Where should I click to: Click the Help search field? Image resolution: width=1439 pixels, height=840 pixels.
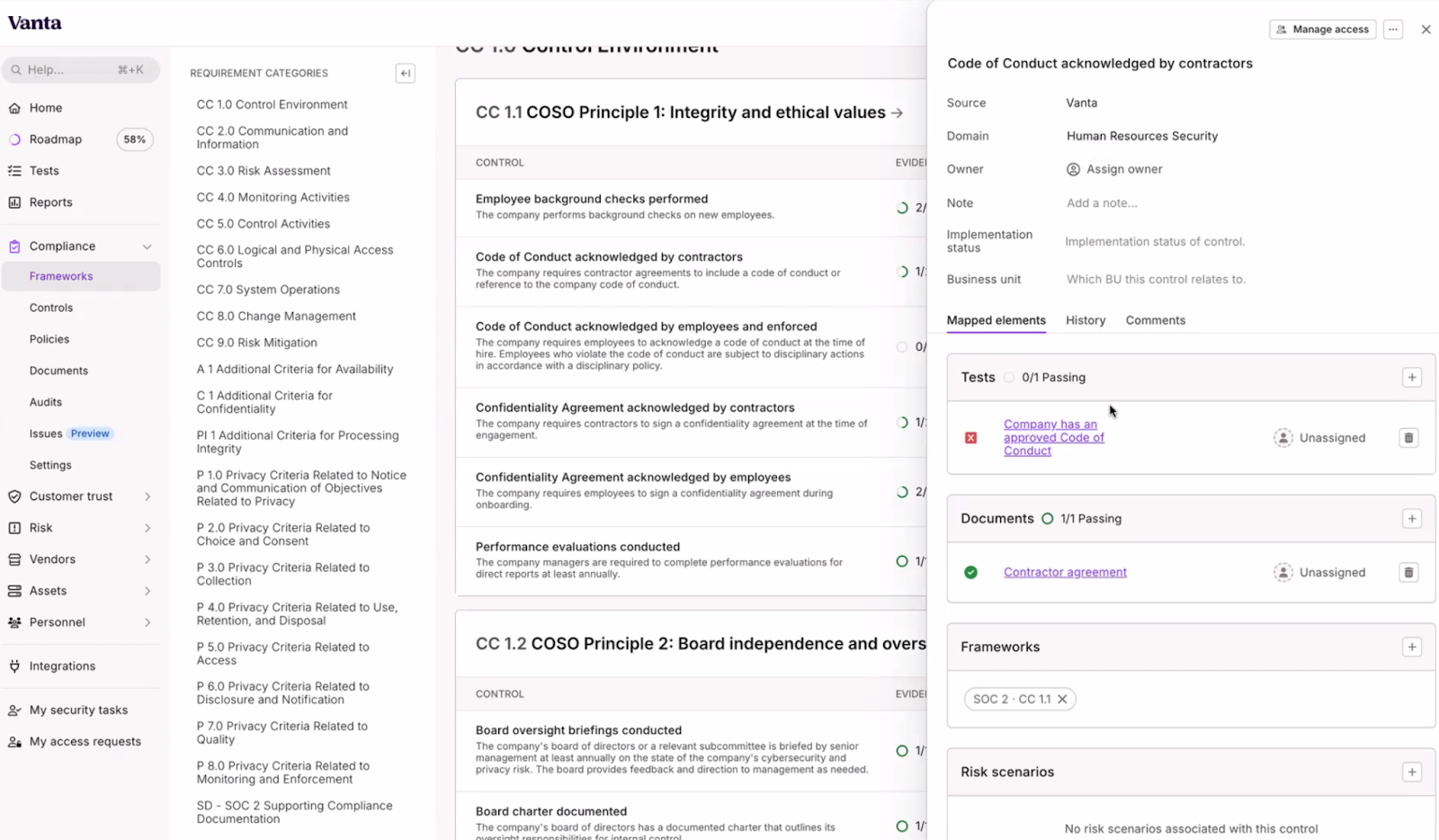pyautogui.click(x=81, y=70)
